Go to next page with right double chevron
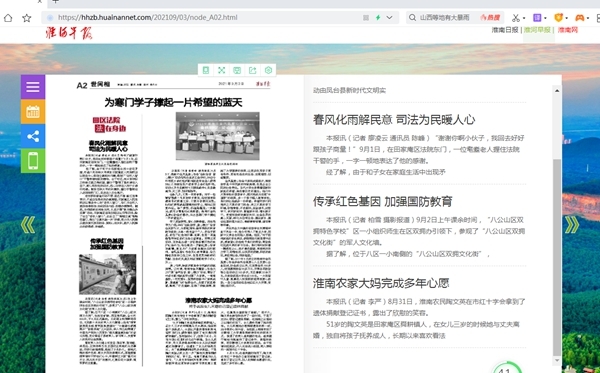 (x=572, y=225)
